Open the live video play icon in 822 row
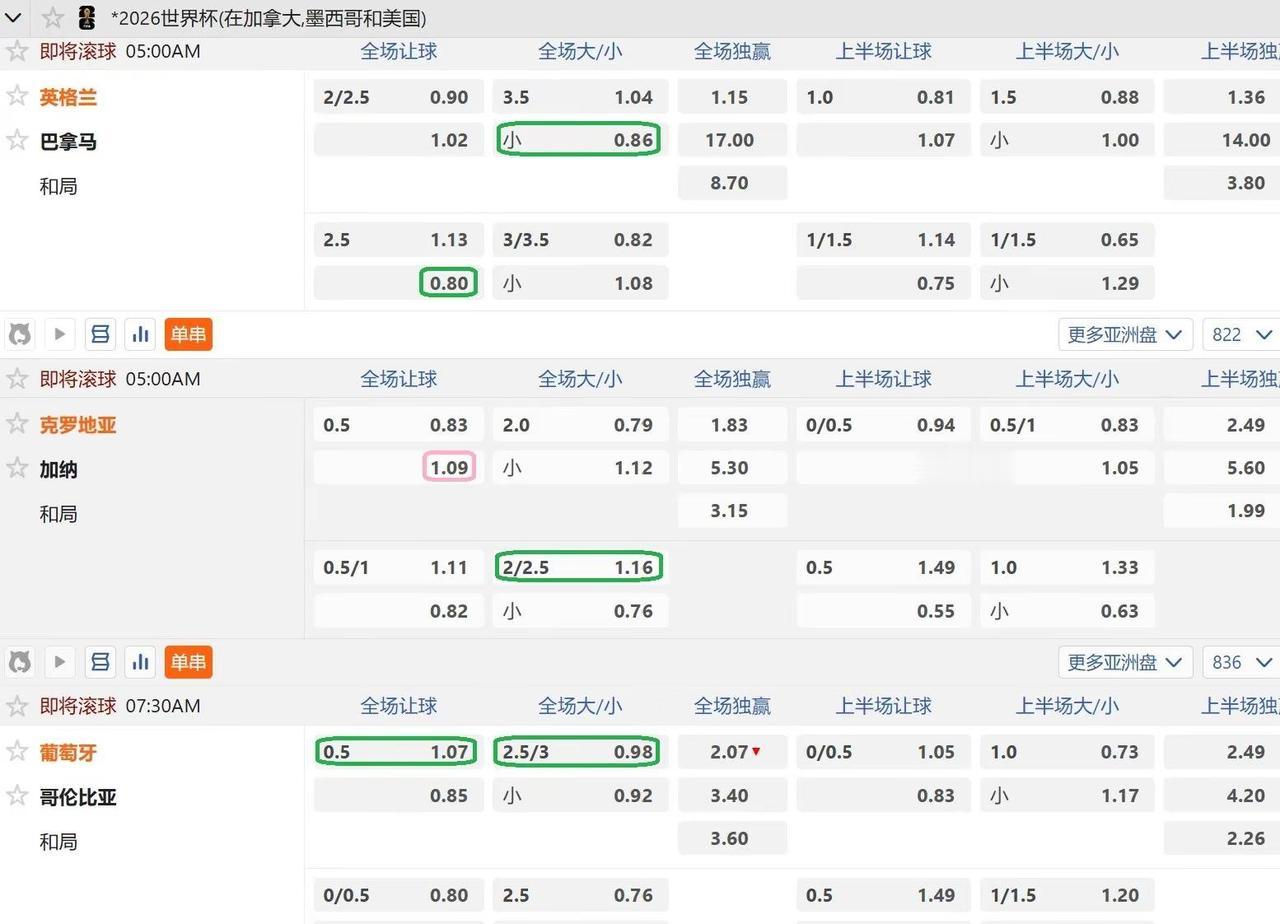Screen dimensions: 1280x924 point(60,334)
